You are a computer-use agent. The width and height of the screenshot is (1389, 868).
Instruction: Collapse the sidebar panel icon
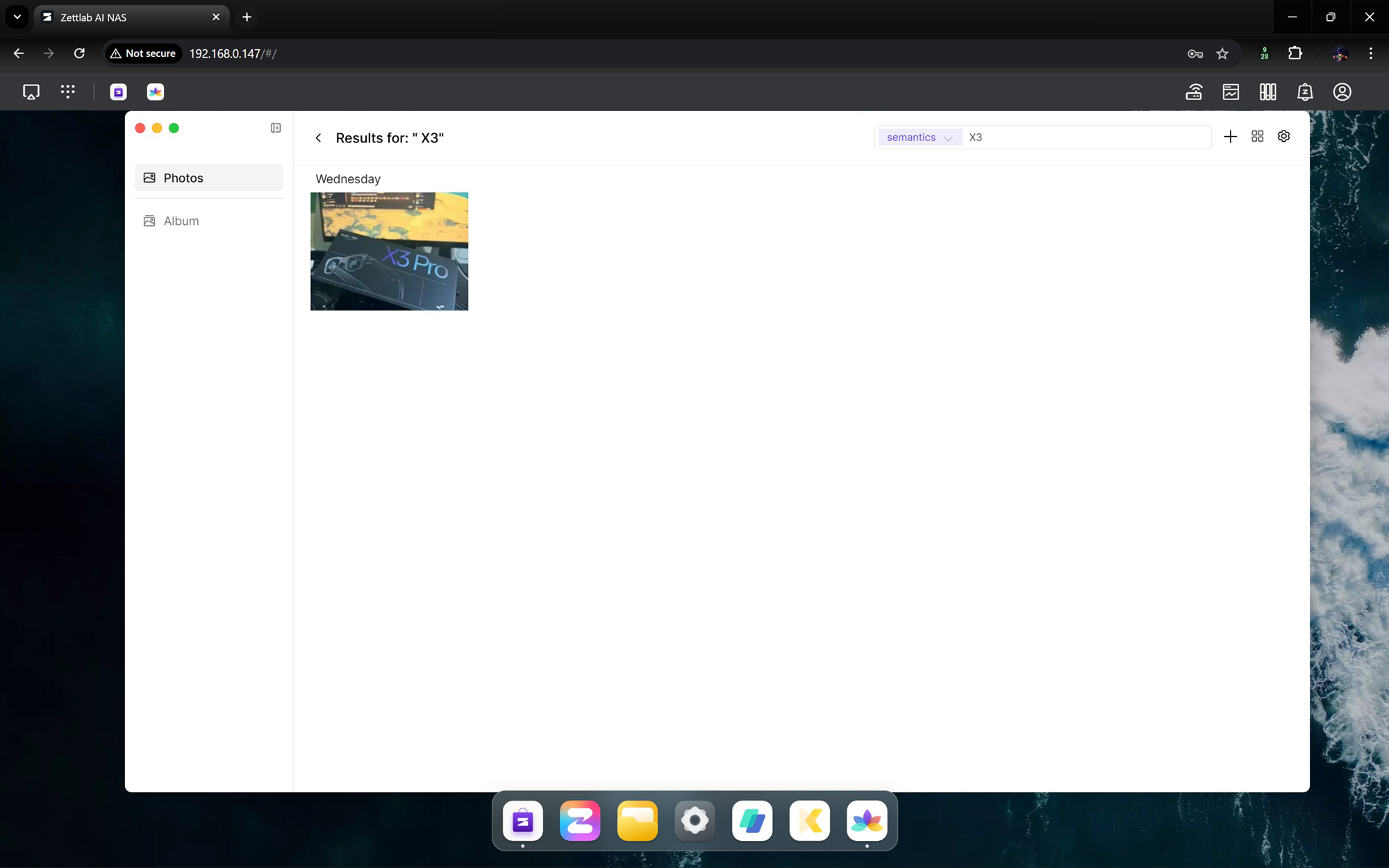click(276, 128)
